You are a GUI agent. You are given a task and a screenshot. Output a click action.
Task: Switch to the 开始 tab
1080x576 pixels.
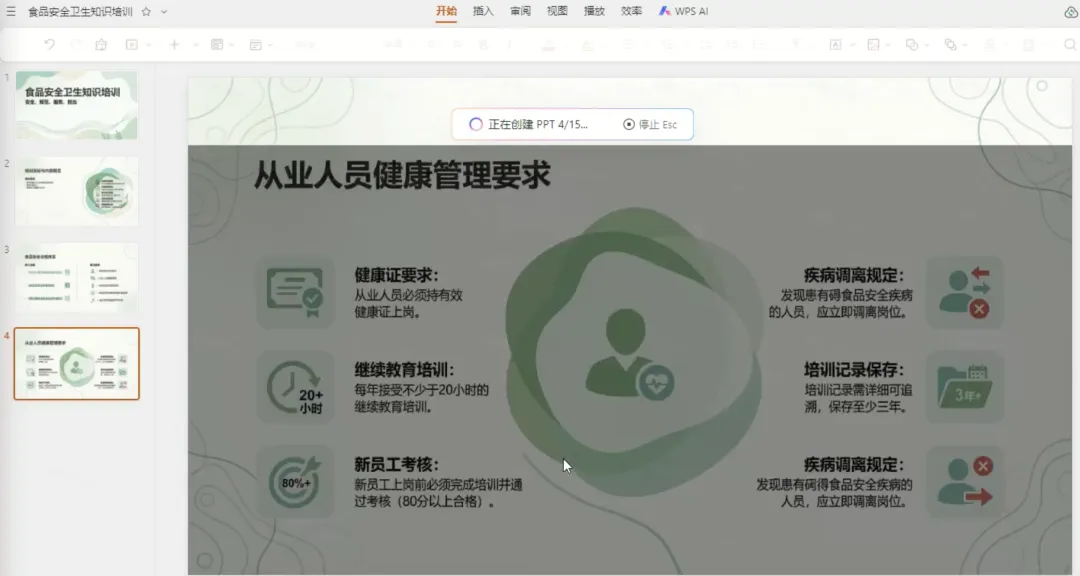click(x=446, y=11)
